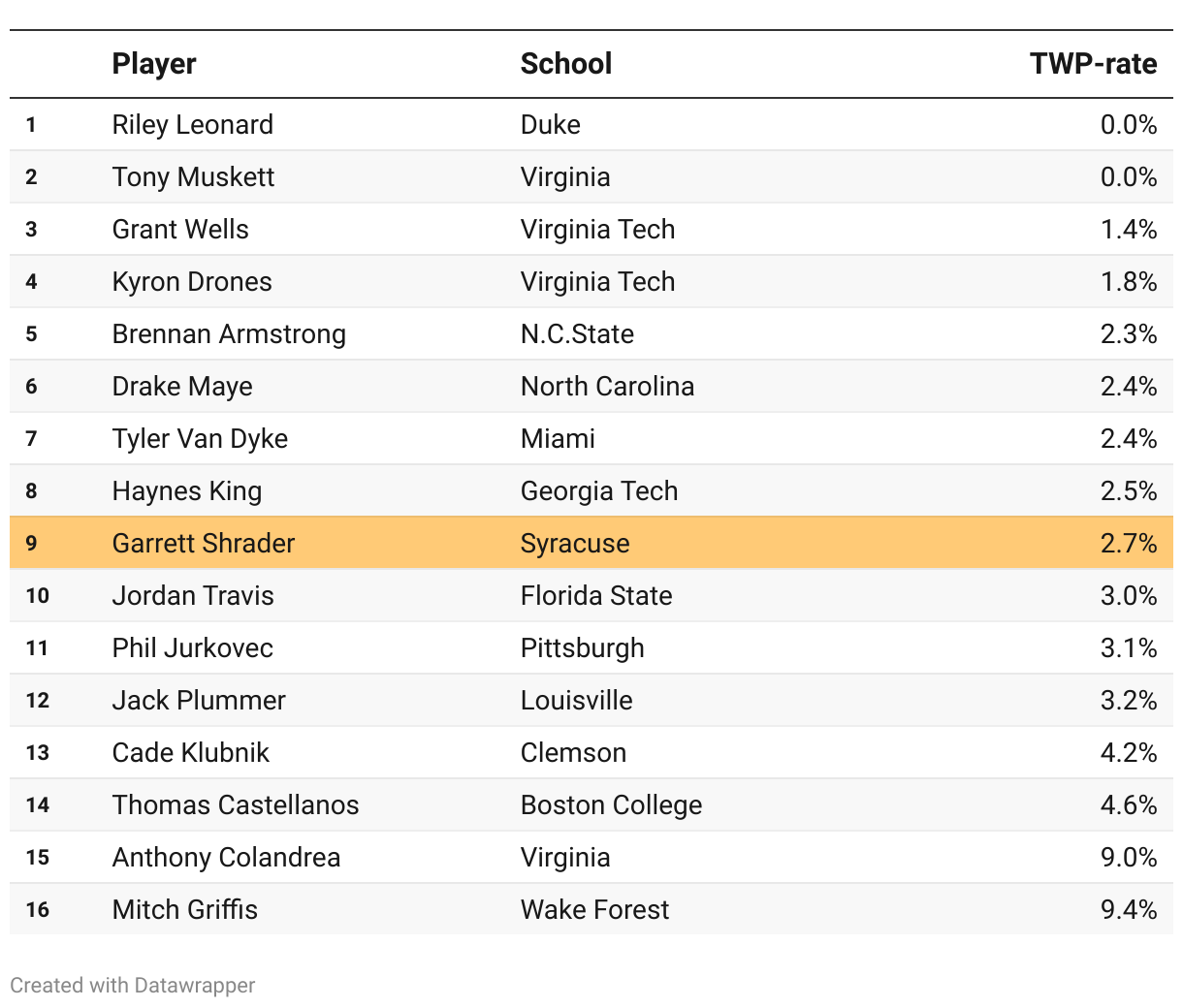Click the TWP-rate column header
The image size is (1183, 1008).
coord(1093,64)
